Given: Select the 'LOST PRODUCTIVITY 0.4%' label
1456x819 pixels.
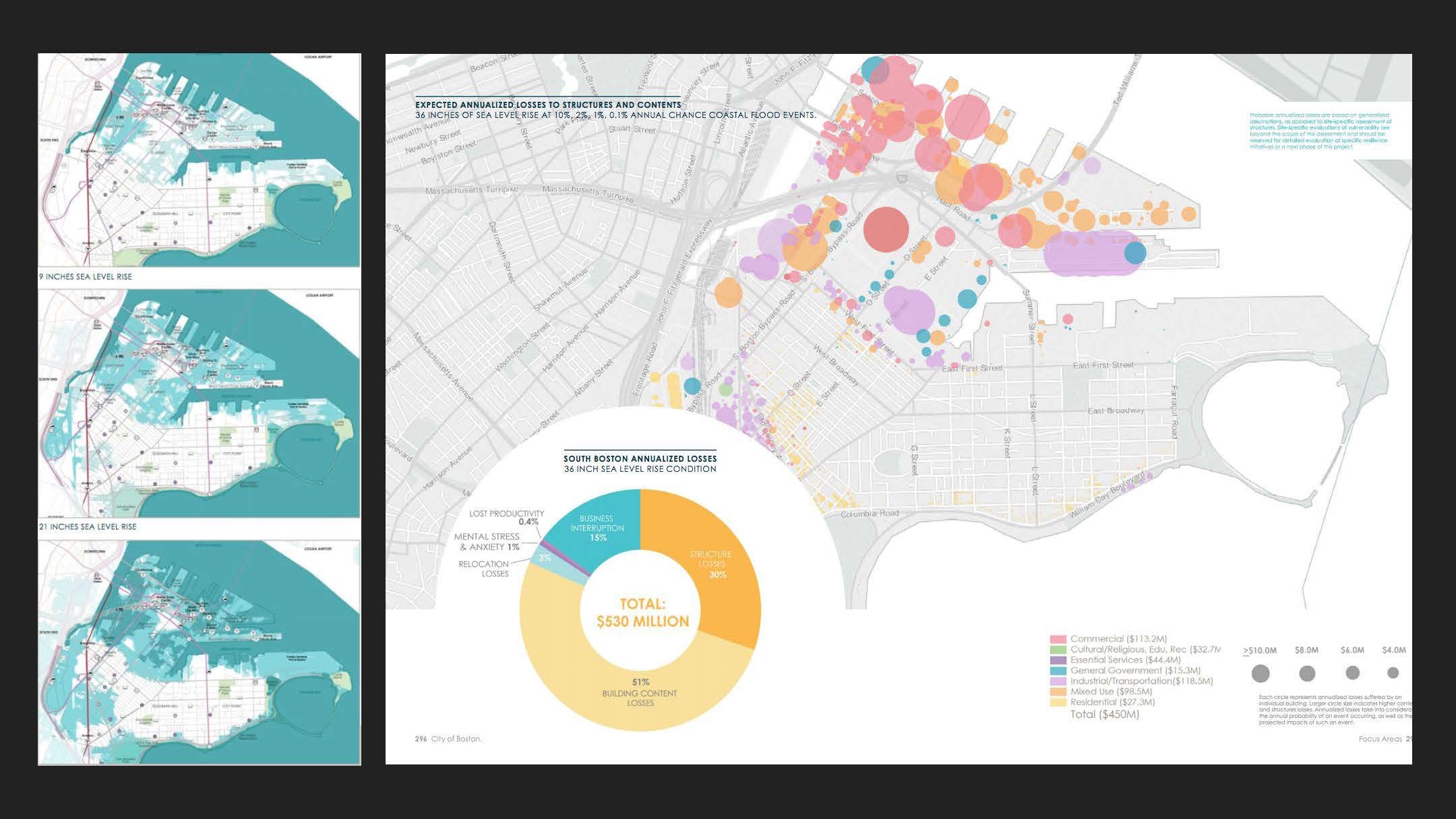Looking at the screenshot, I should 506,518.
